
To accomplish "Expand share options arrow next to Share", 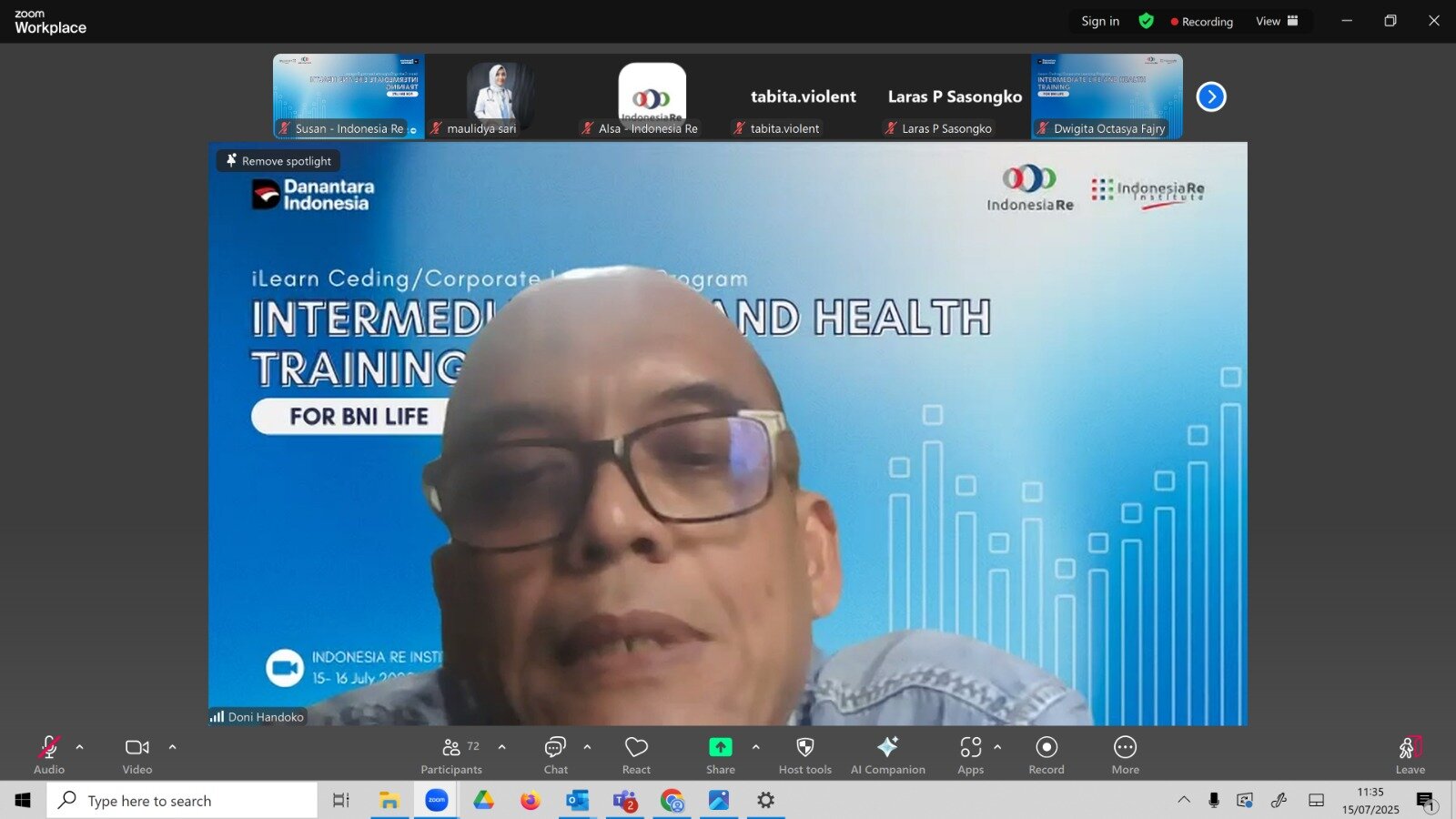I will point(756,747).
